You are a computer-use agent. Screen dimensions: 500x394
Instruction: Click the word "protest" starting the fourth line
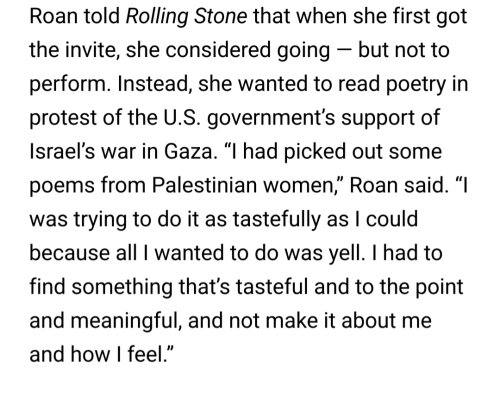click(63, 118)
